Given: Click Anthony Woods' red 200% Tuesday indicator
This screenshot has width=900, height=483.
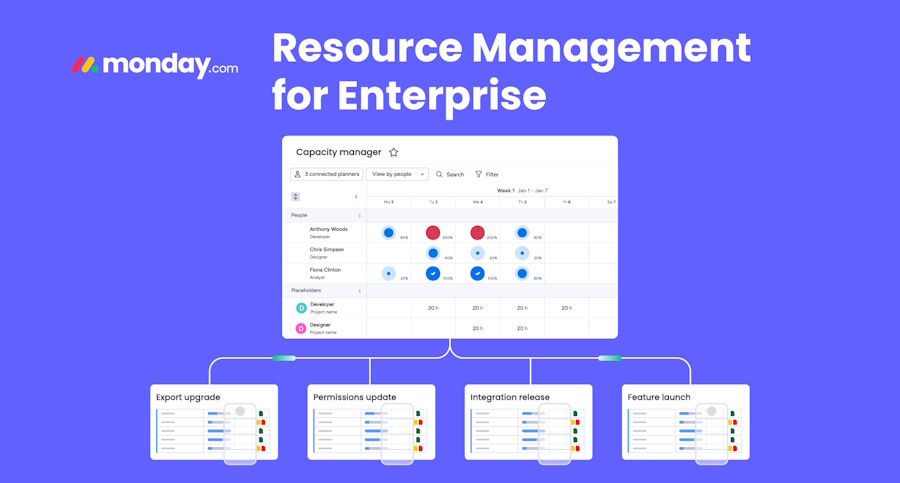Looking at the screenshot, I should click(x=432, y=233).
